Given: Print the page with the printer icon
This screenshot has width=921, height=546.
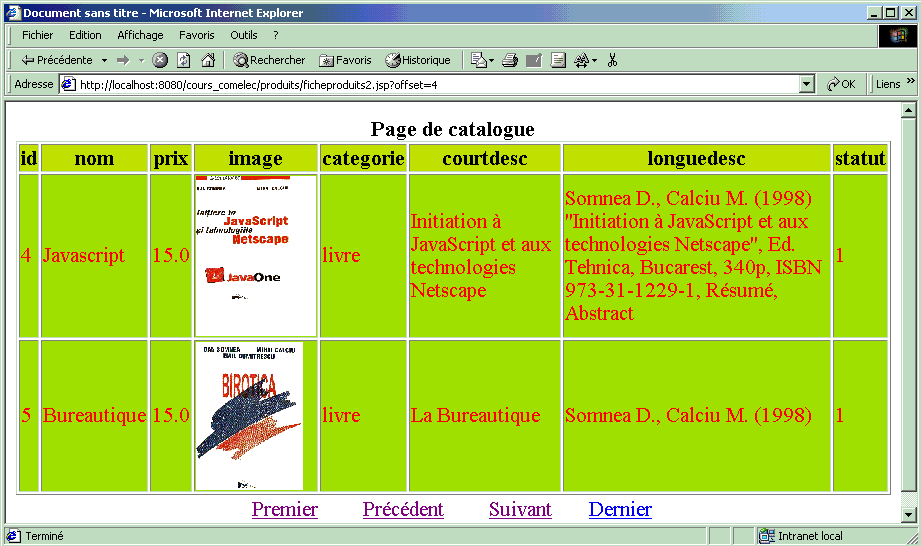Looking at the screenshot, I should [510, 60].
